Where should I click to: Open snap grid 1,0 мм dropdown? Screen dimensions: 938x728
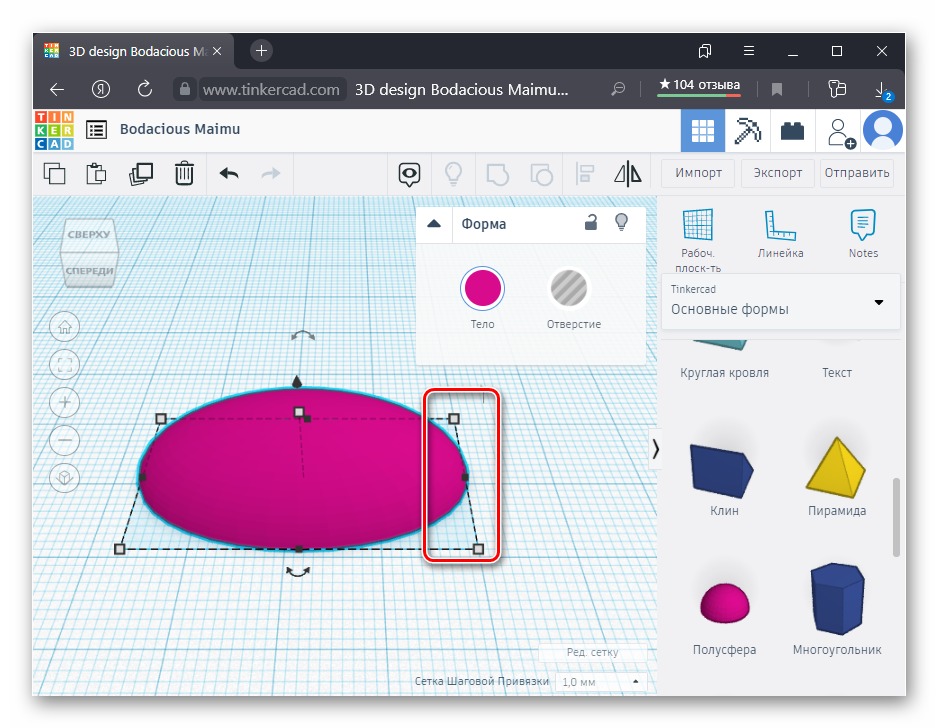pos(600,682)
